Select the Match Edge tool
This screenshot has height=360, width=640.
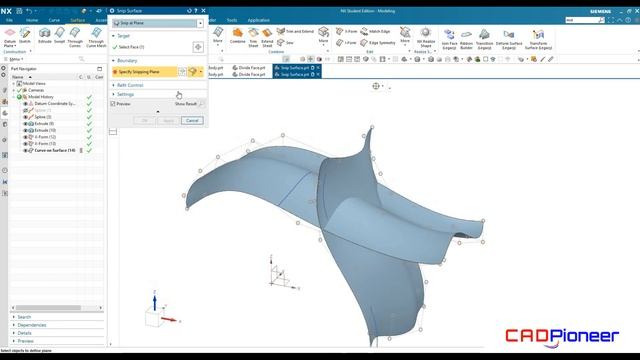(375, 31)
